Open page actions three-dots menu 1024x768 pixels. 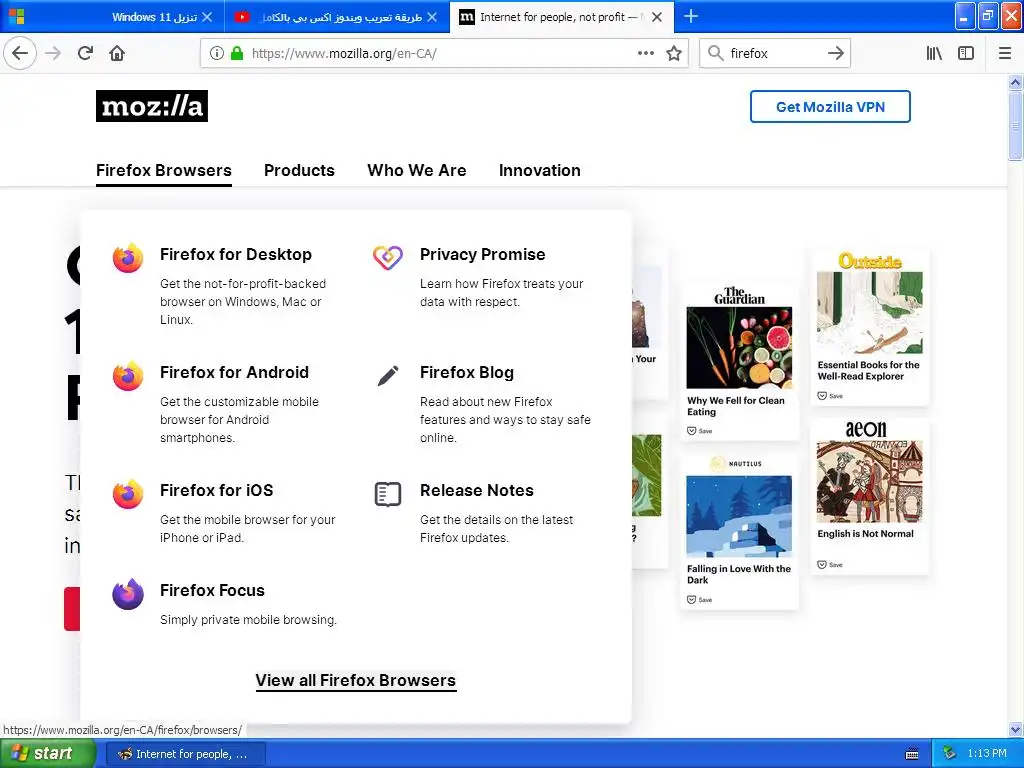coord(645,53)
